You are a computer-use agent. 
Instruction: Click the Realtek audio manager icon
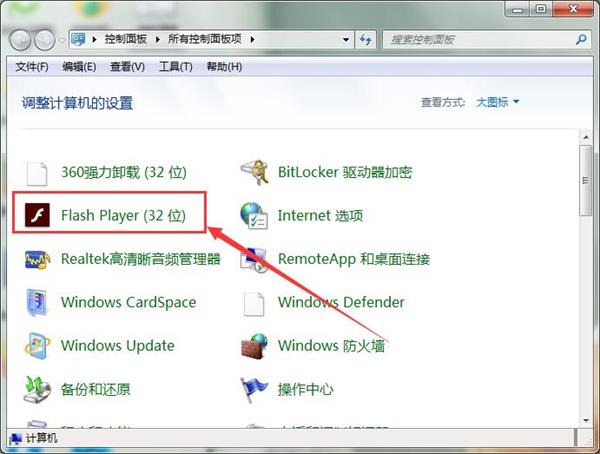pyautogui.click(x=37, y=260)
